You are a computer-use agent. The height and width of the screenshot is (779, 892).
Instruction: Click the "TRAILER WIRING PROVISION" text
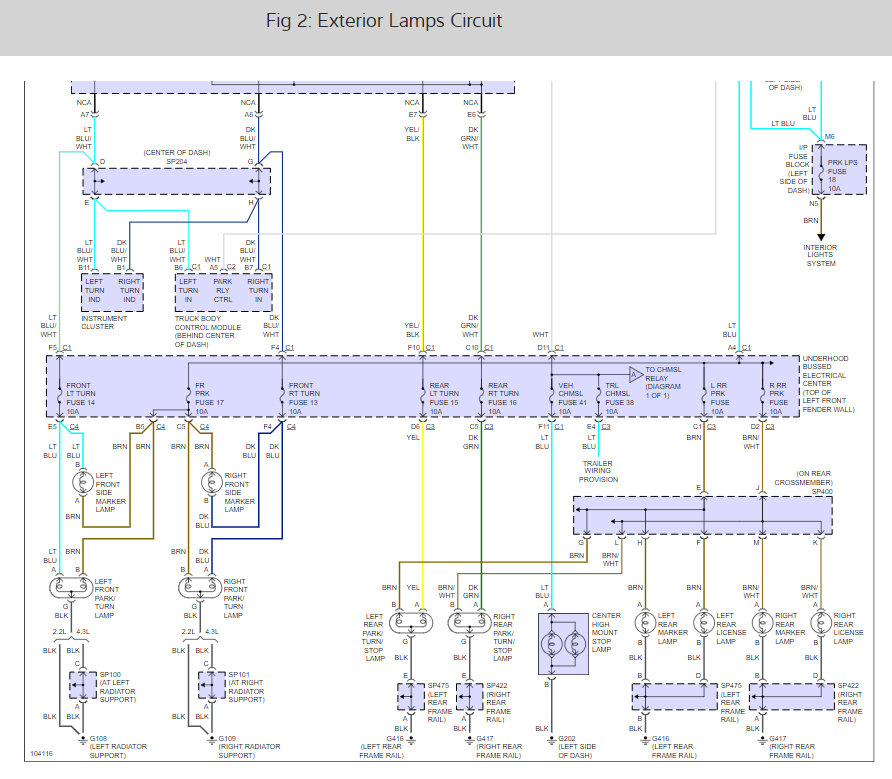(598, 471)
